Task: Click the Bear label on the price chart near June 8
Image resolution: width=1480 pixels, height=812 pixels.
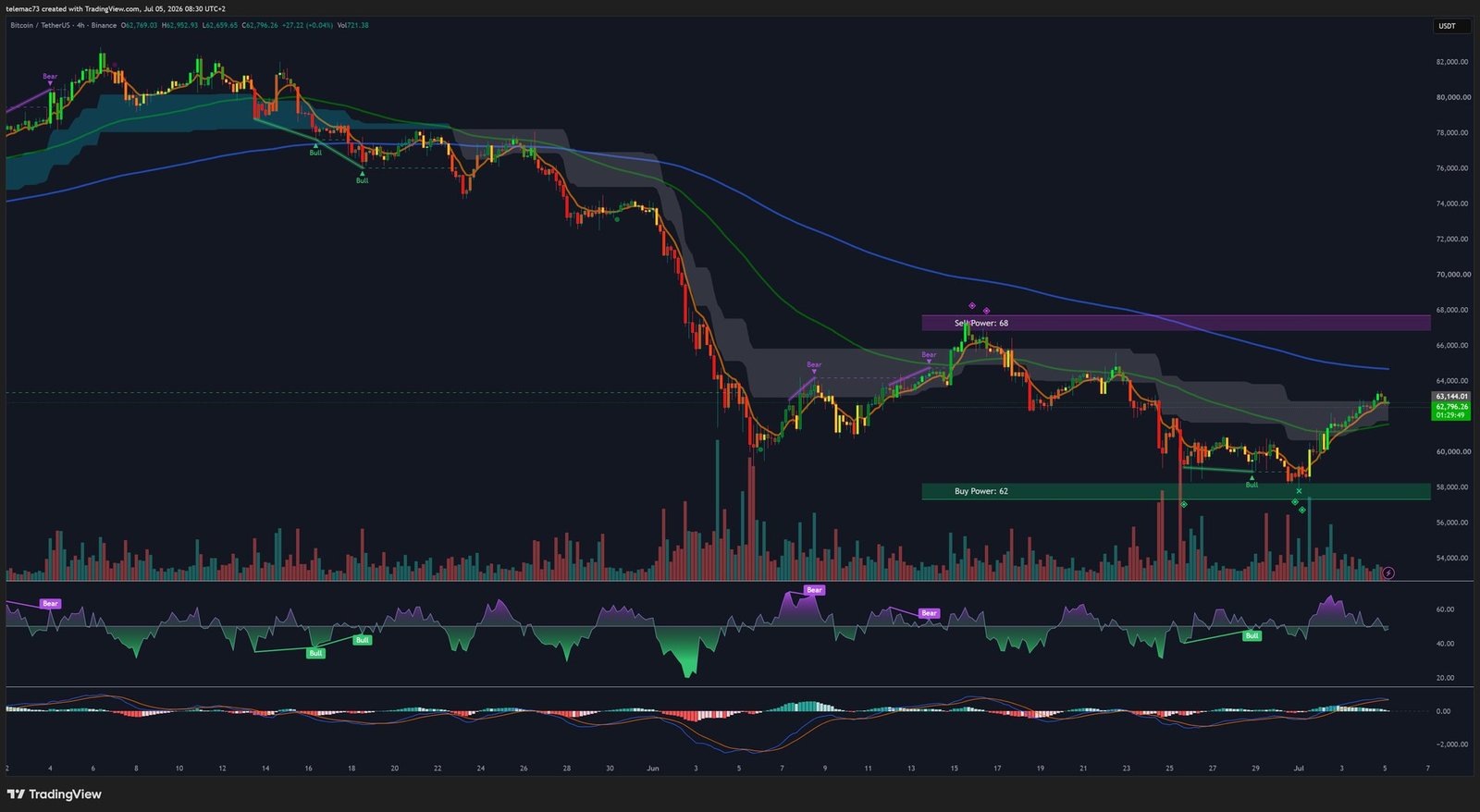Action: coord(814,364)
